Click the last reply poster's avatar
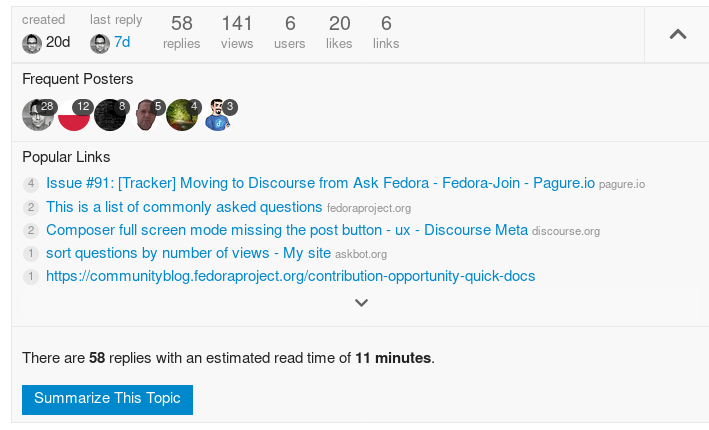Screen dimensions: 709x430 100,43
